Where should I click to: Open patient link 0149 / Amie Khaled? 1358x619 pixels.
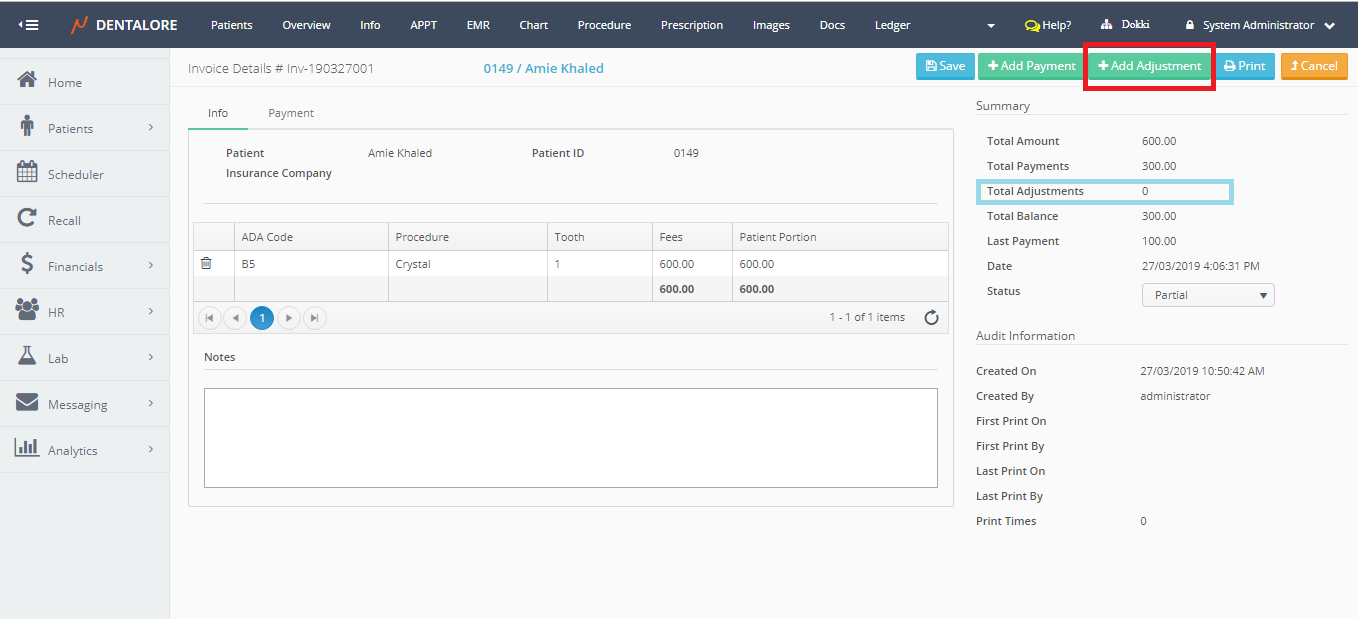click(543, 68)
